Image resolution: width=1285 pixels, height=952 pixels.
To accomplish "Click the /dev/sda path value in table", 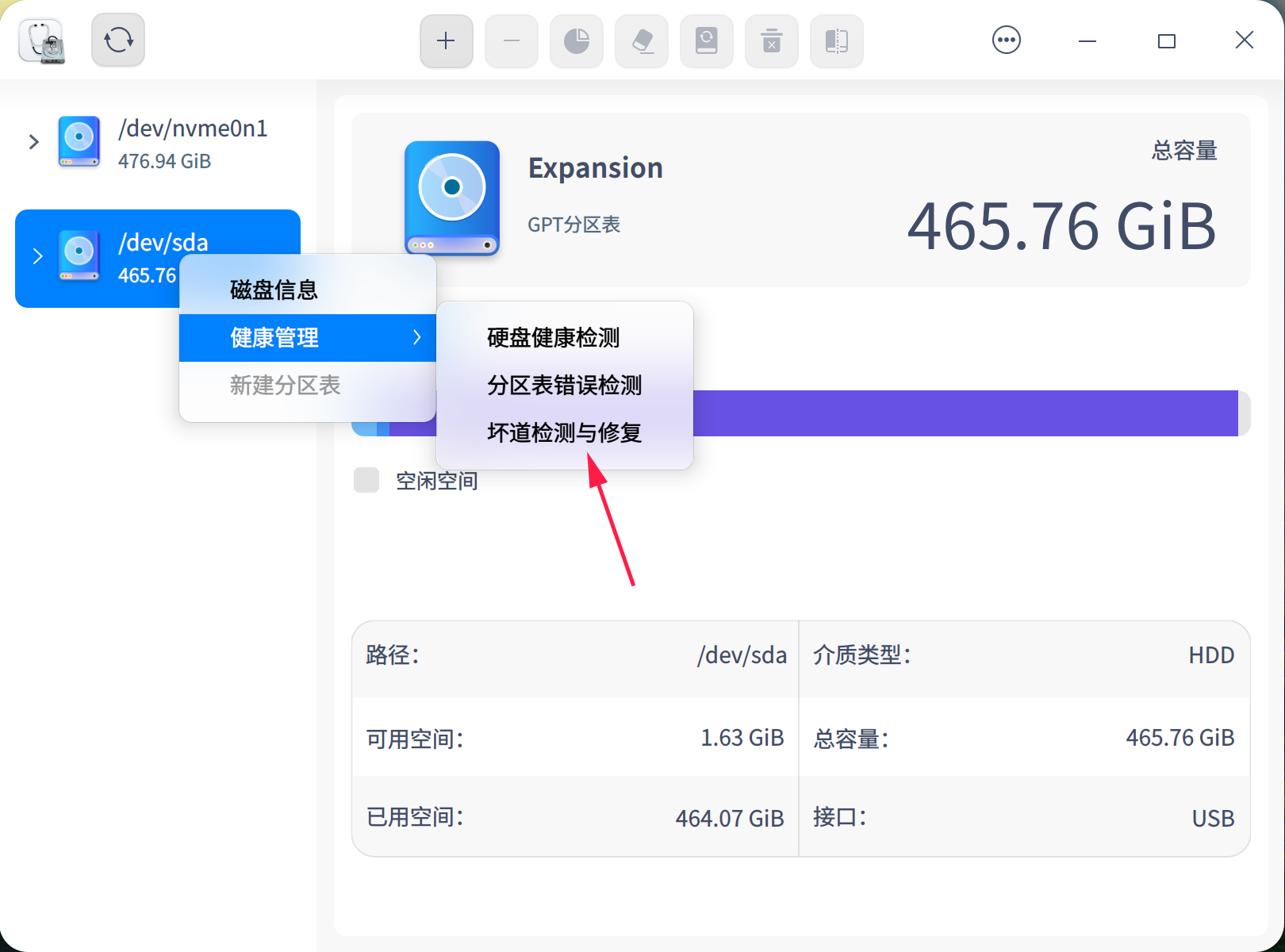I will coord(742,655).
